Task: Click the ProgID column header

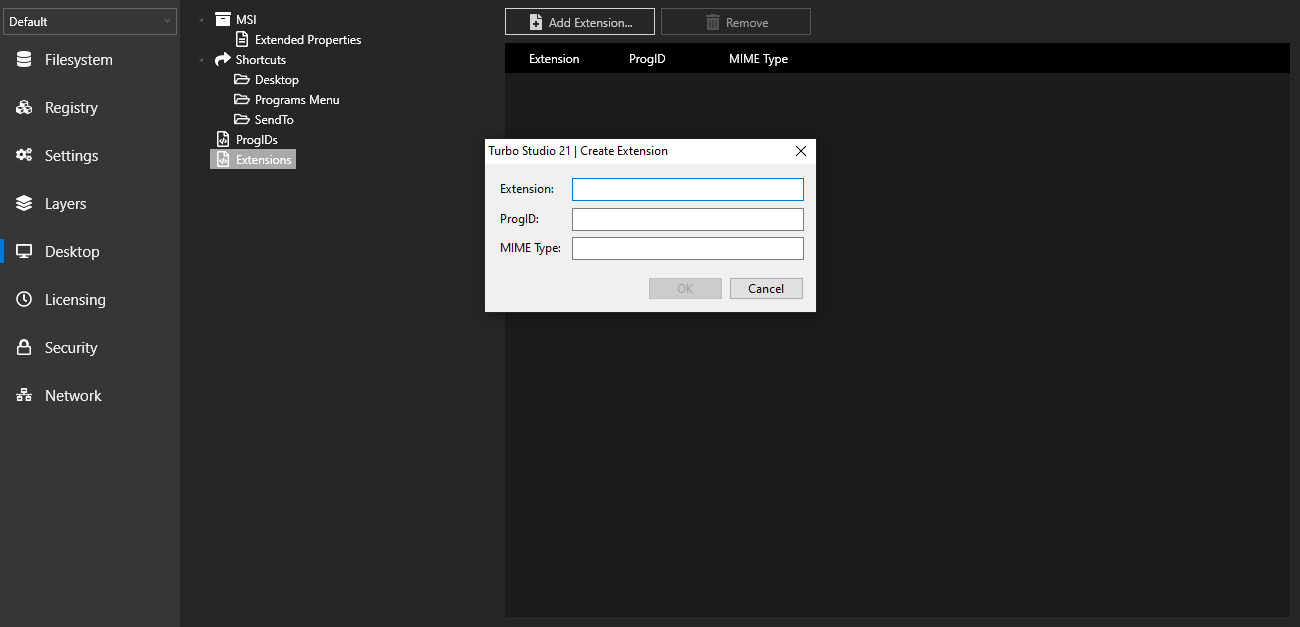Action: tap(647, 59)
